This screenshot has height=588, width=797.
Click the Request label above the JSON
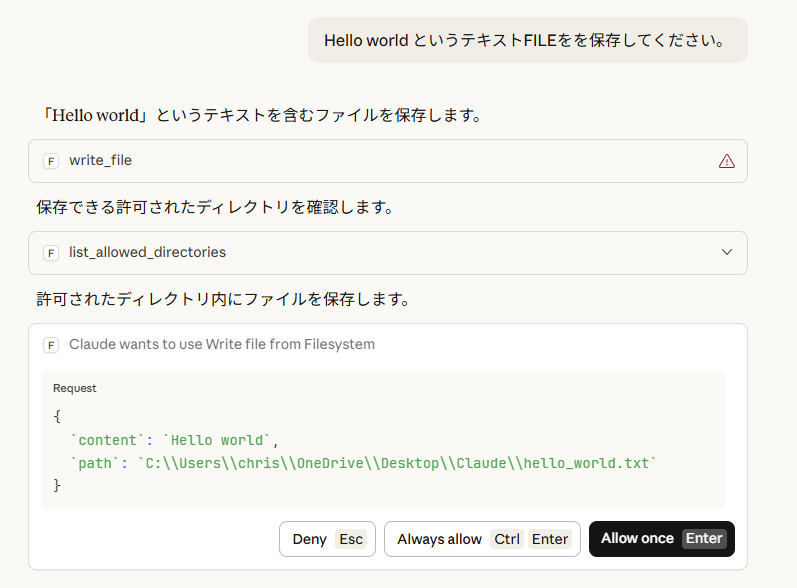click(75, 388)
